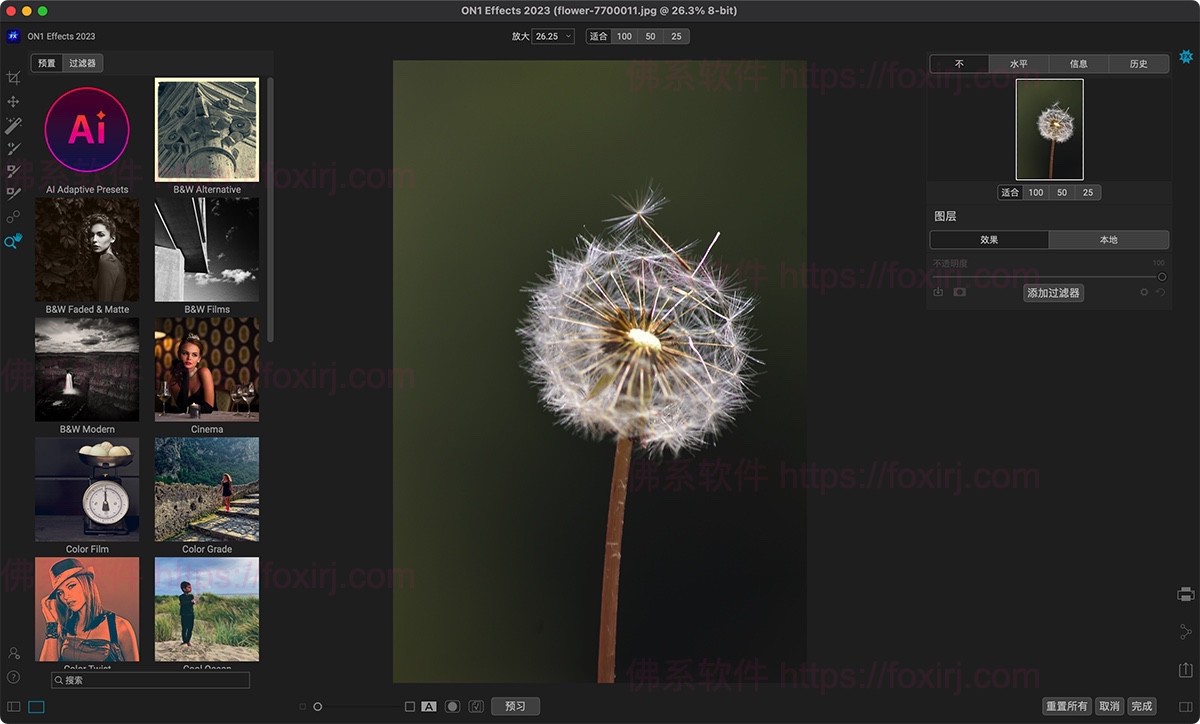Select the magic wand tool in left toolbar
This screenshot has height=724, width=1200.
tap(13, 125)
